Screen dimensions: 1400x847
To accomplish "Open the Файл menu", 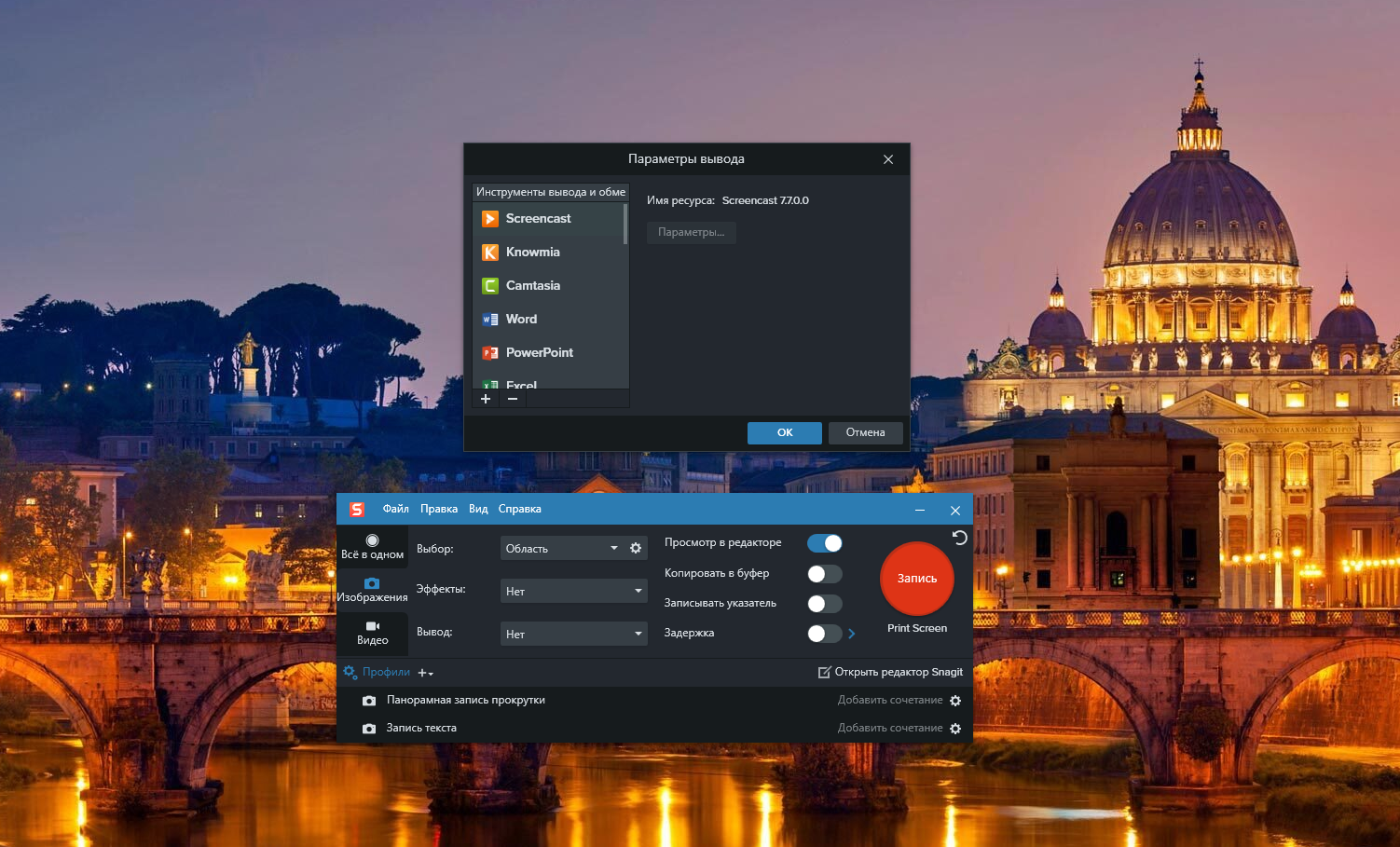I will coord(395,509).
